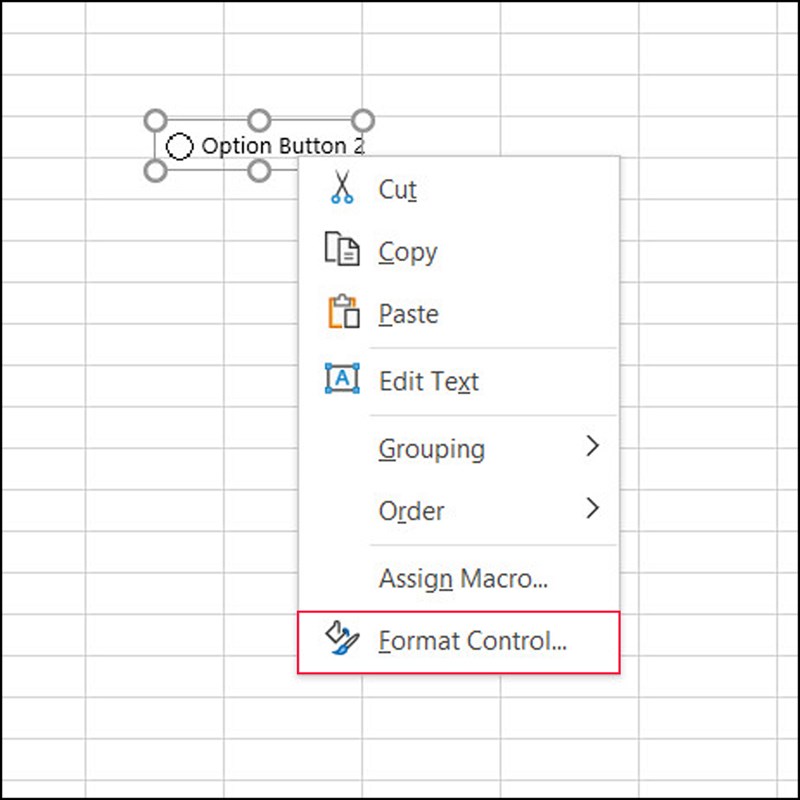This screenshot has height=800, width=800.
Task: Click the bottom-left selection handle
Action: (x=155, y=172)
